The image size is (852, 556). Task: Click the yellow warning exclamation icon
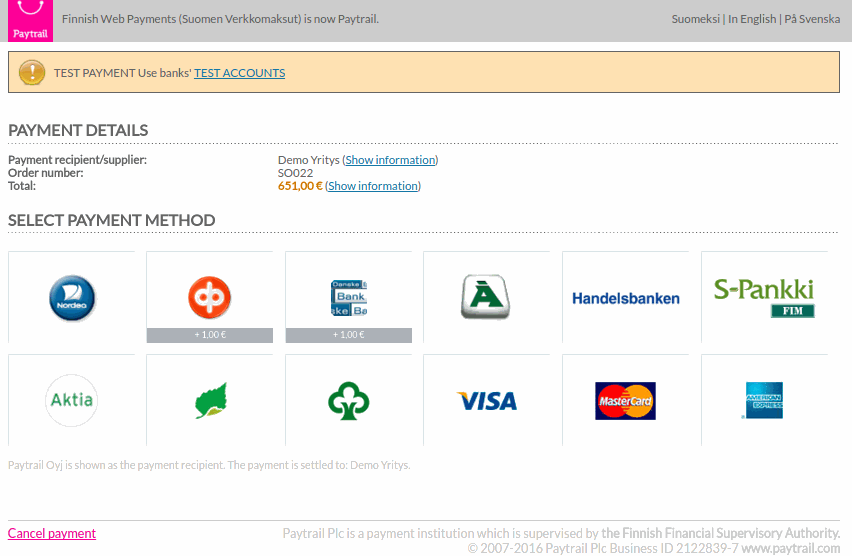coord(32,72)
